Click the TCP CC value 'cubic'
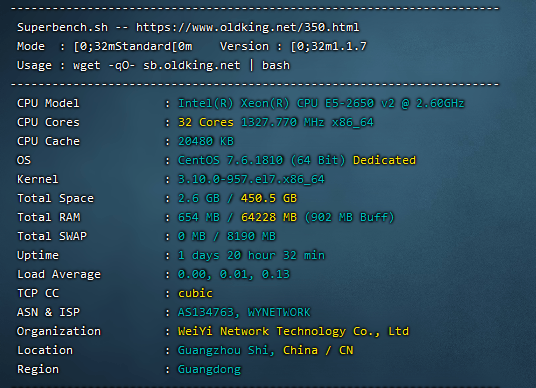This screenshot has width=536, height=388. [x=195, y=293]
